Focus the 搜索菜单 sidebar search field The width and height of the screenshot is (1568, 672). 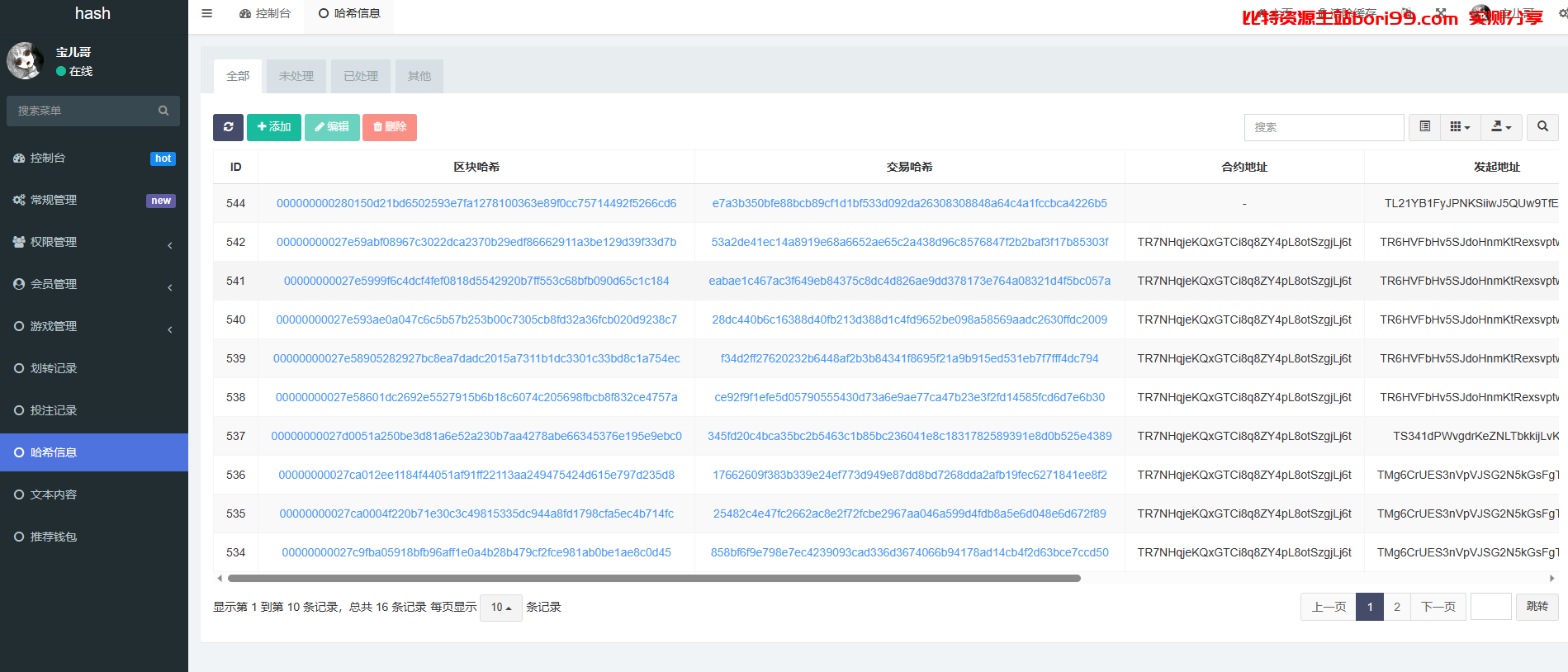coord(83,111)
